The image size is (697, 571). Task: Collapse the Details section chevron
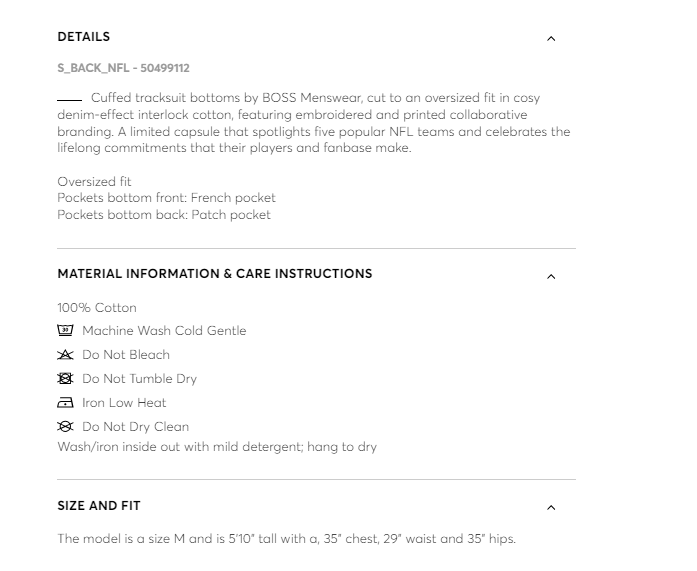551,39
